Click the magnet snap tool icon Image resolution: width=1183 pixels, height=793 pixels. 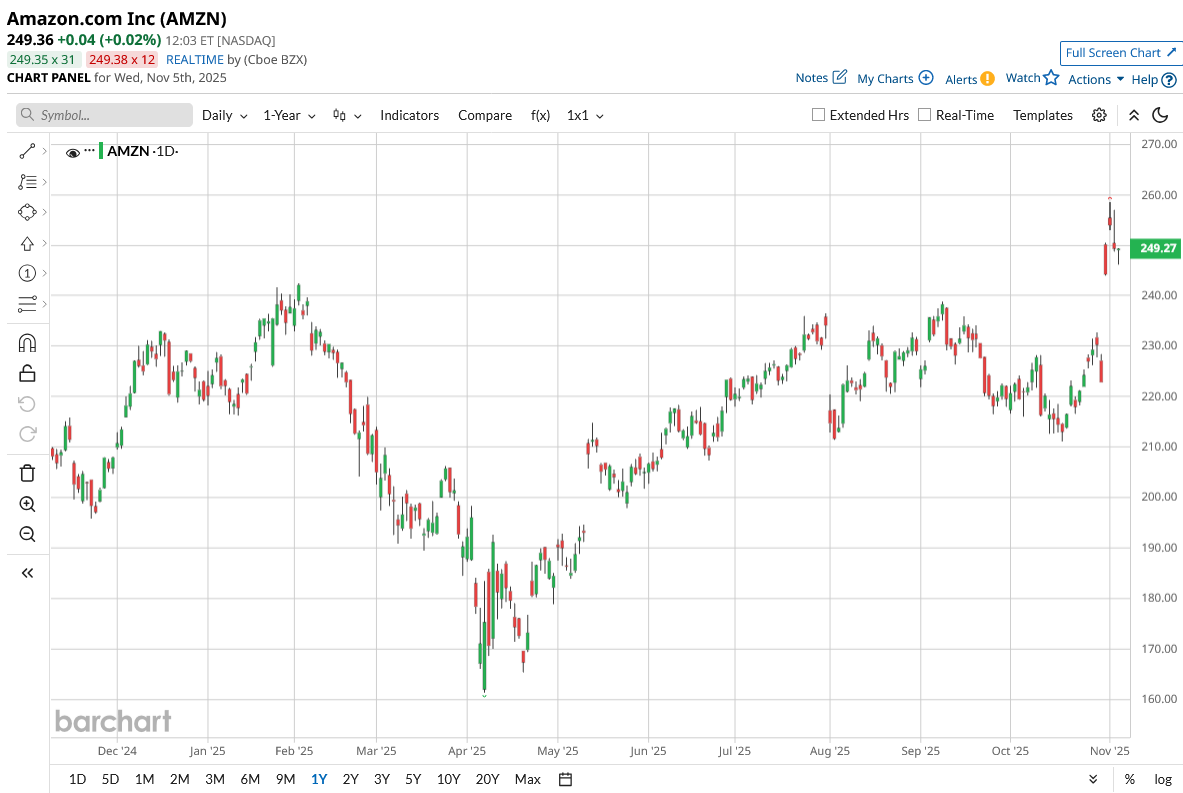pos(27,343)
